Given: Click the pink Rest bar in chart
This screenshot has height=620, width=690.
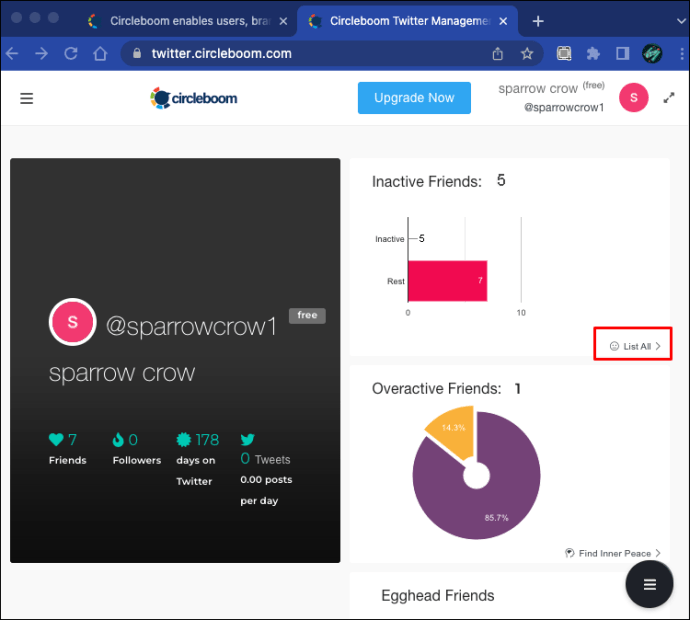Looking at the screenshot, I should click(x=447, y=281).
